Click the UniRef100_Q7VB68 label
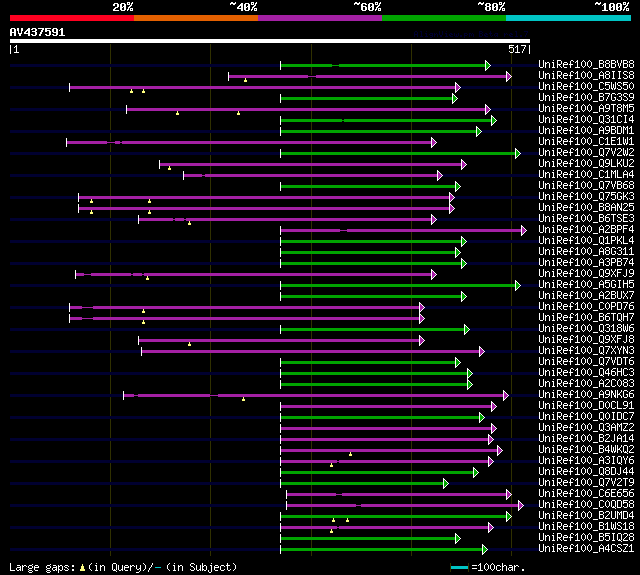Viewport: 640px width, 575px height. tap(586, 186)
